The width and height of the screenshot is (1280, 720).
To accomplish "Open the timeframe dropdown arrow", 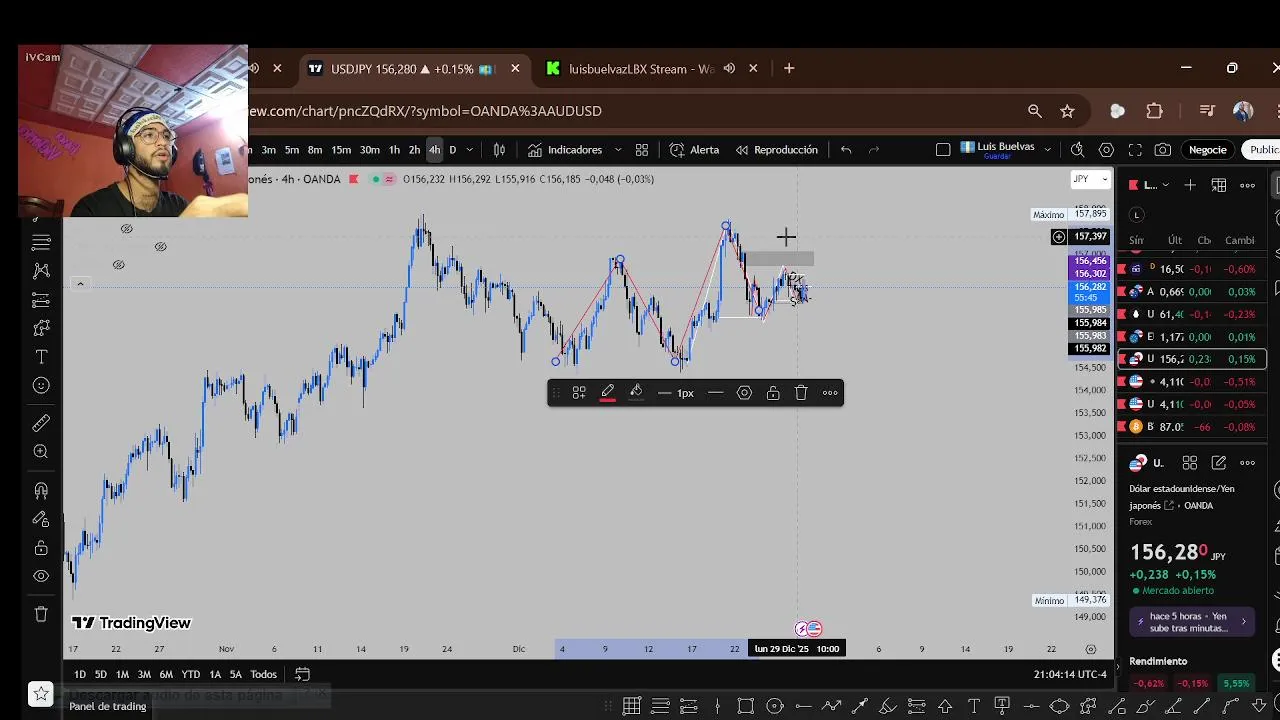I will tap(469, 150).
